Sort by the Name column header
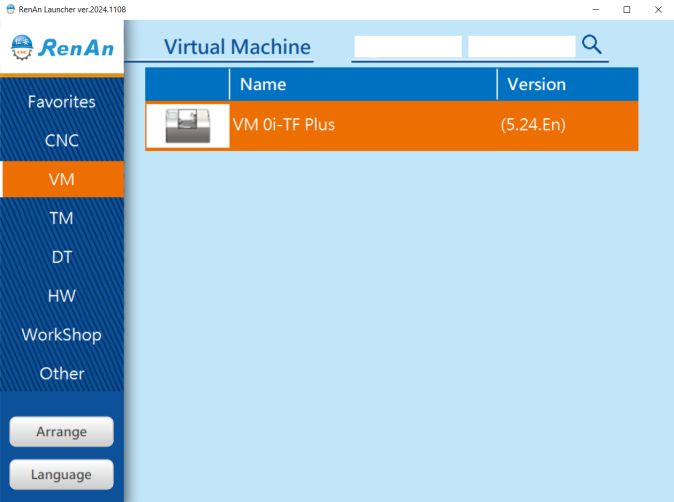674x502 pixels. pyautogui.click(x=363, y=84)
